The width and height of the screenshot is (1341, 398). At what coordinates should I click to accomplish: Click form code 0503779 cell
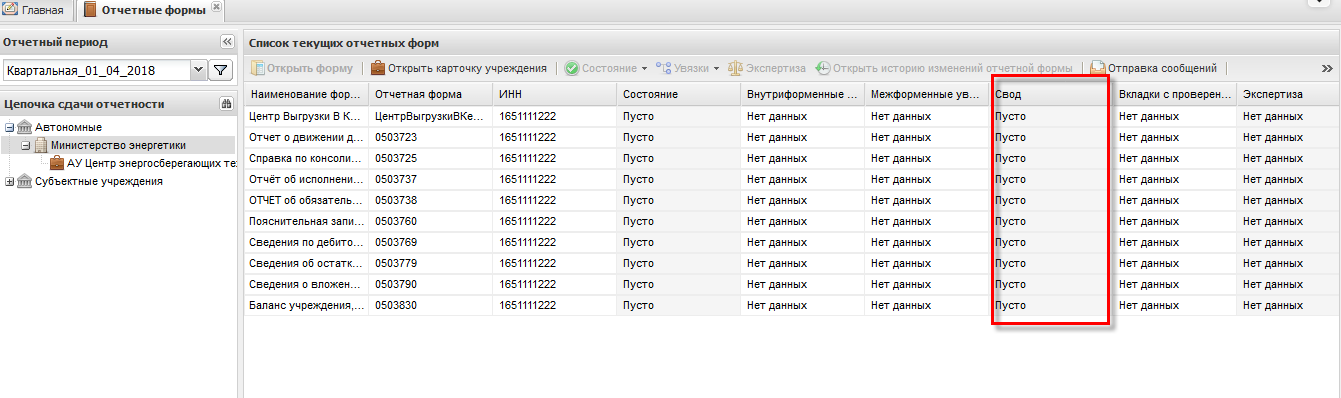click(430, 263)
